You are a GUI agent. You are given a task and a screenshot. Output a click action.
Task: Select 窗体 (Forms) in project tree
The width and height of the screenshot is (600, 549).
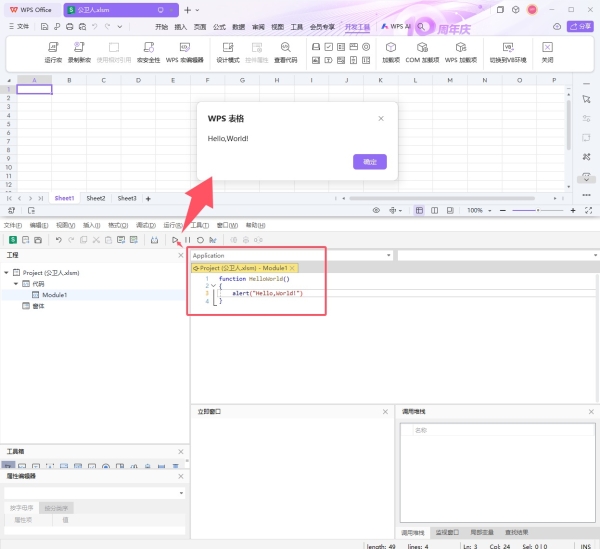(38, 306)
